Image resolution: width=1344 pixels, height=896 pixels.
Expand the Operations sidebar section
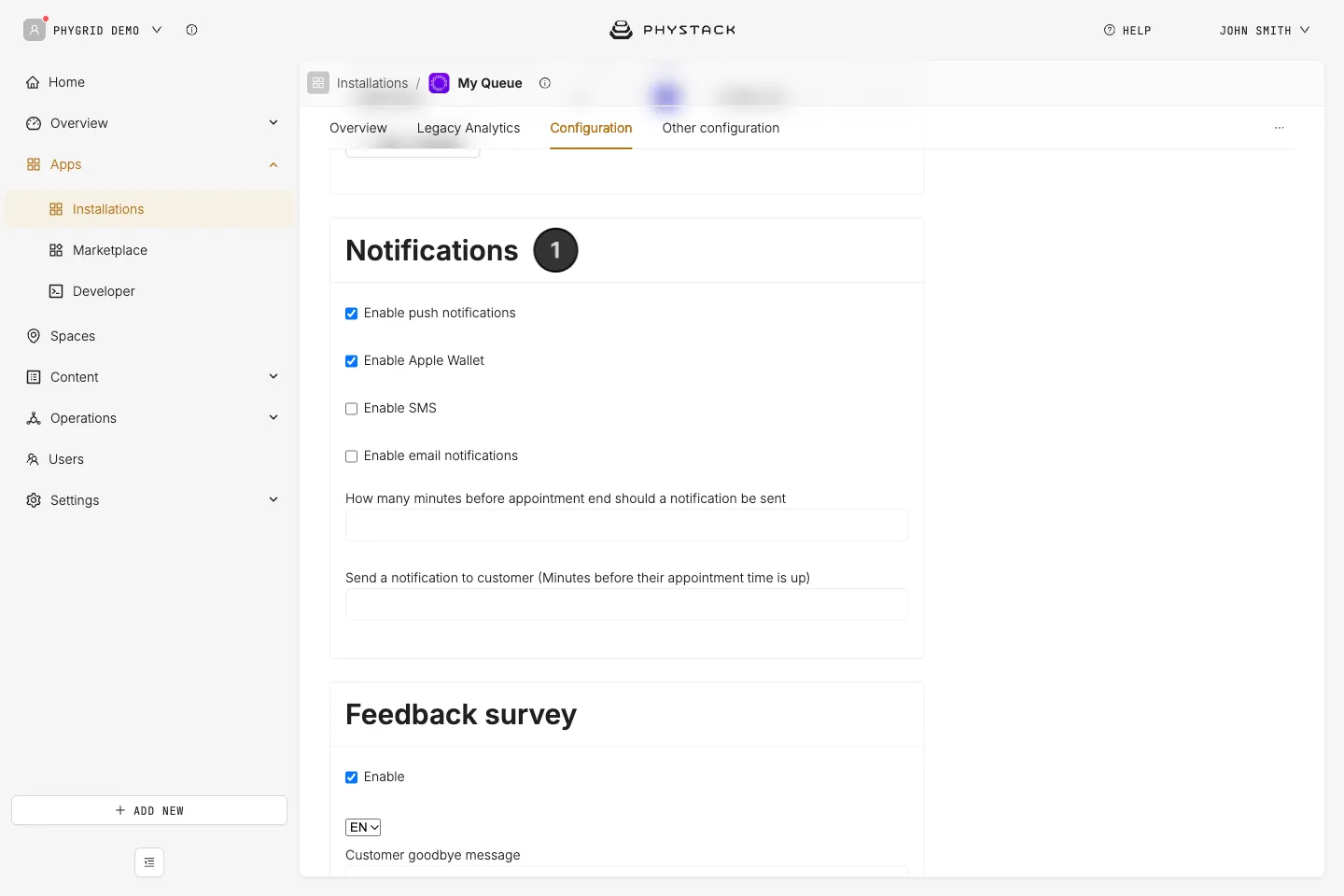pos(273,417)
